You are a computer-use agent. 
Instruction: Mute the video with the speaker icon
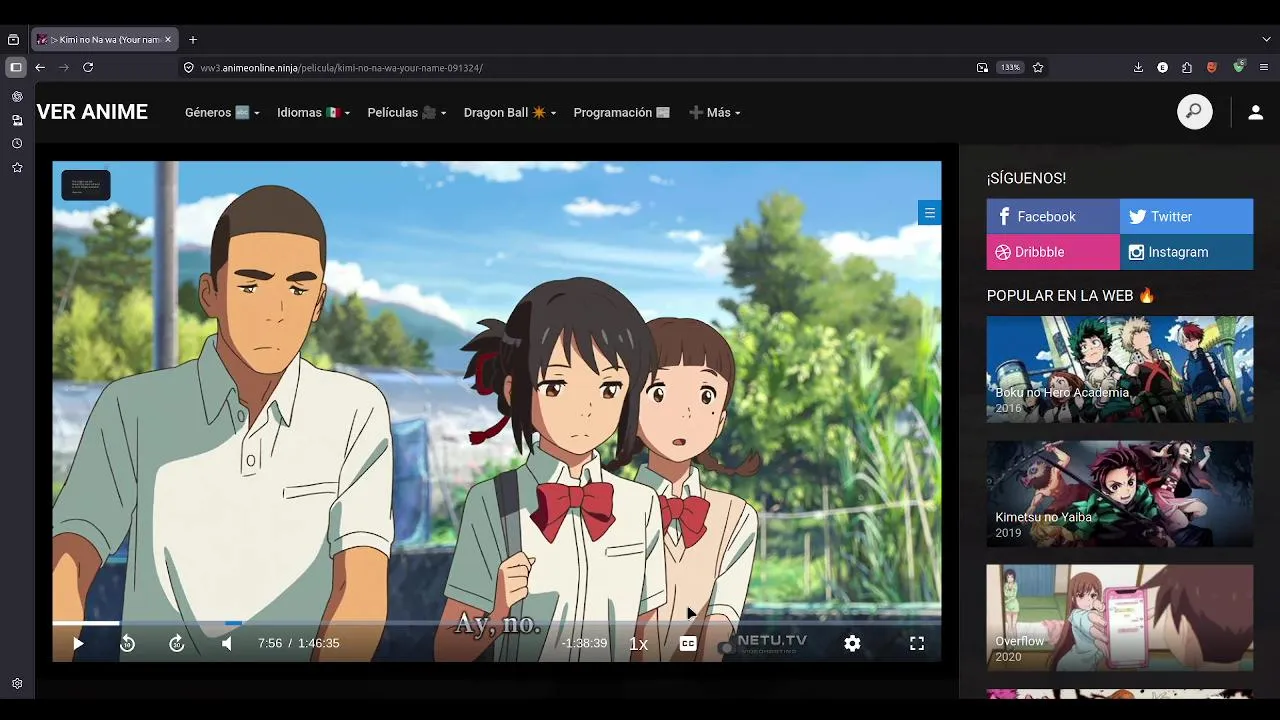(x=227, y=644)
